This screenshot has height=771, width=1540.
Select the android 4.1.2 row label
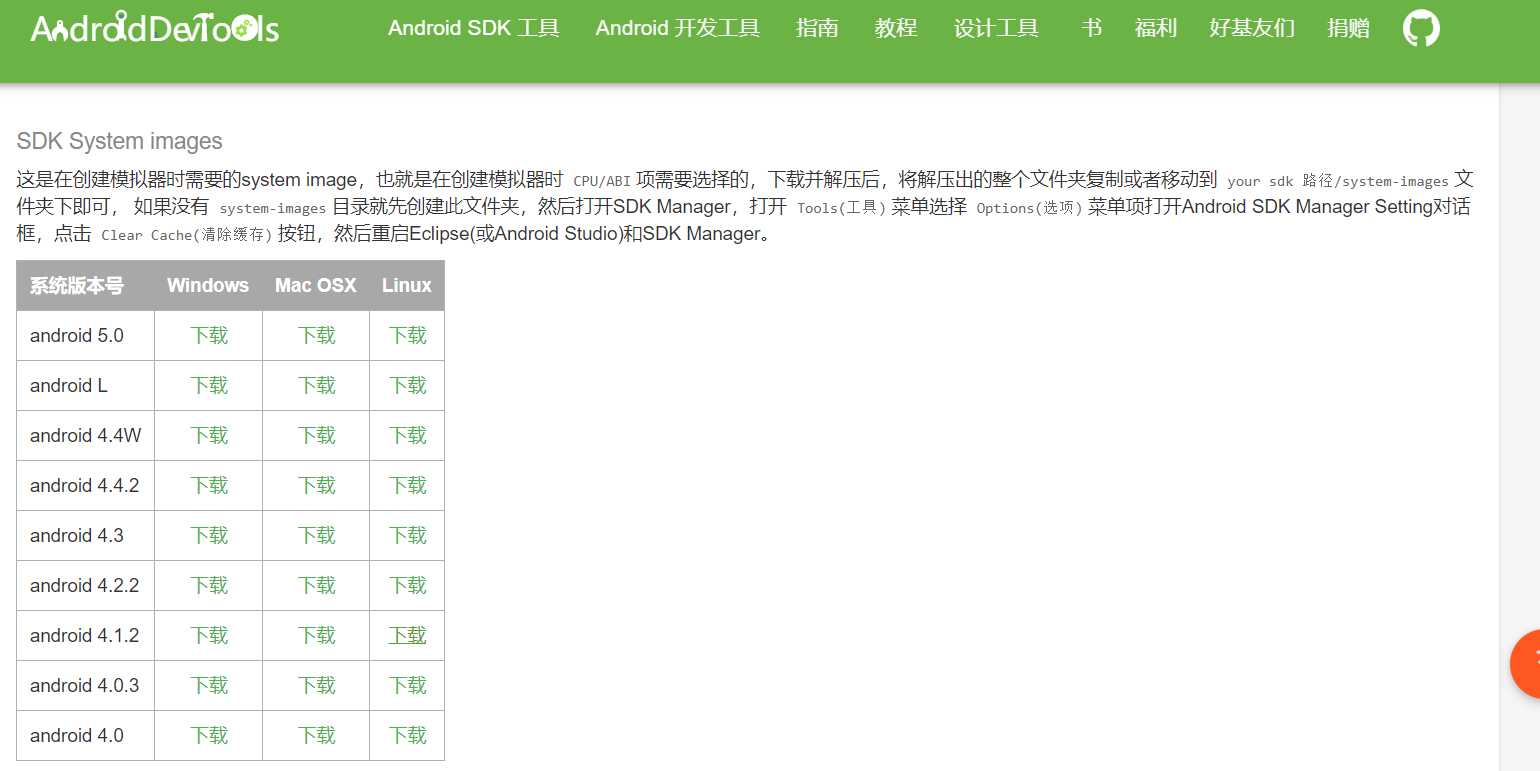(x=85, y=635)
